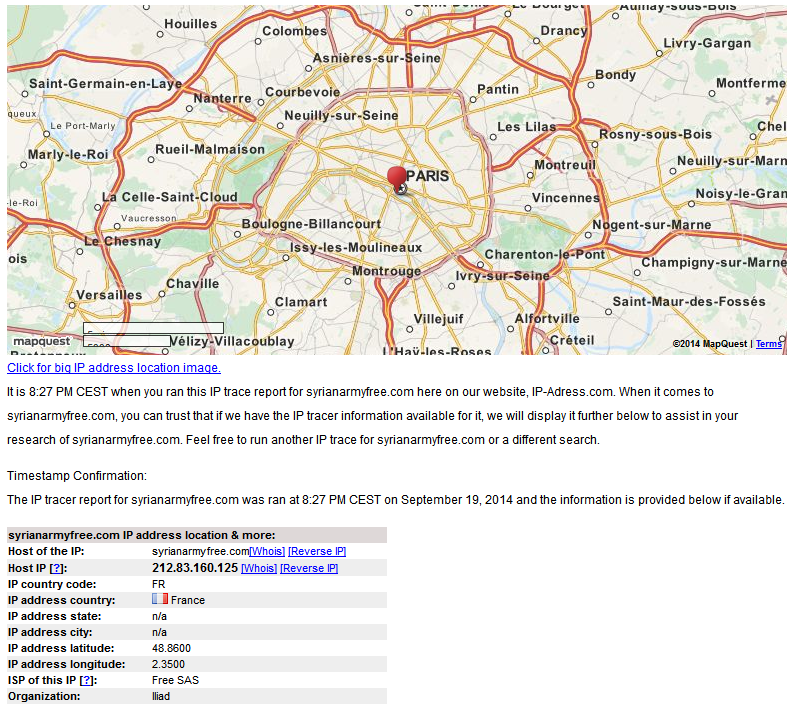800x706 pixels.
Task: Click the '©2014 MapQuest' copyright text
Action: (710, 344)
